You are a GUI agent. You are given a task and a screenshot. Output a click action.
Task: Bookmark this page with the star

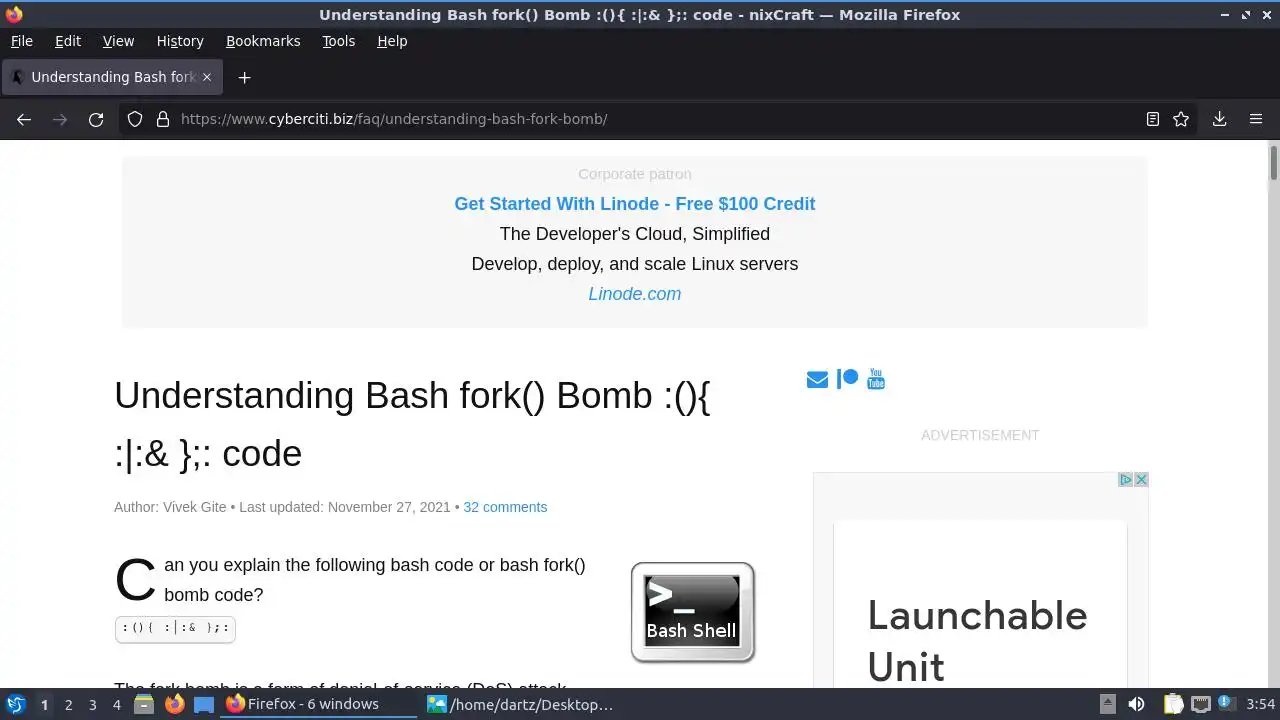point(1181,119)
